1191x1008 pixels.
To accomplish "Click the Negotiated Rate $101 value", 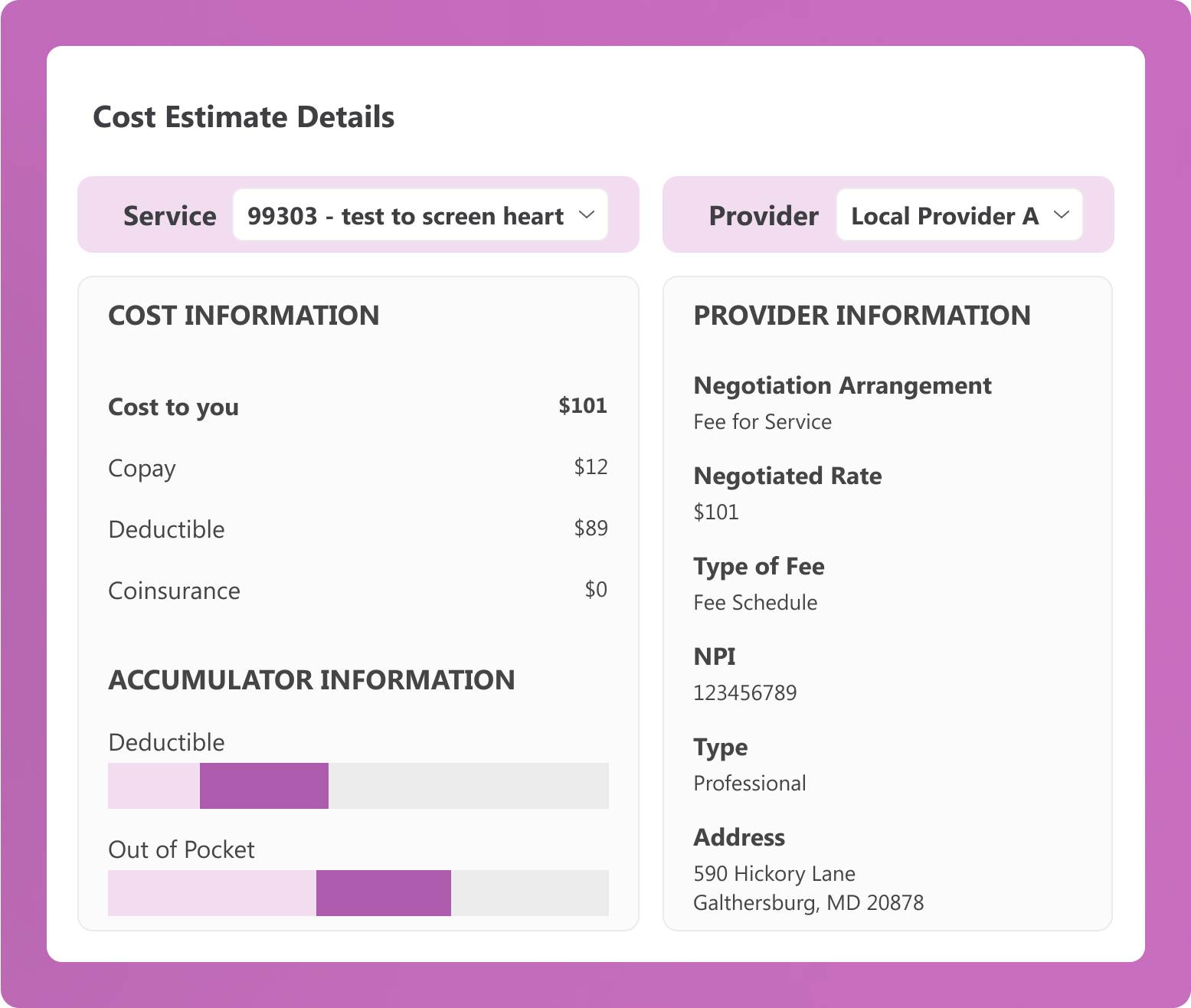I will (716, 512).
